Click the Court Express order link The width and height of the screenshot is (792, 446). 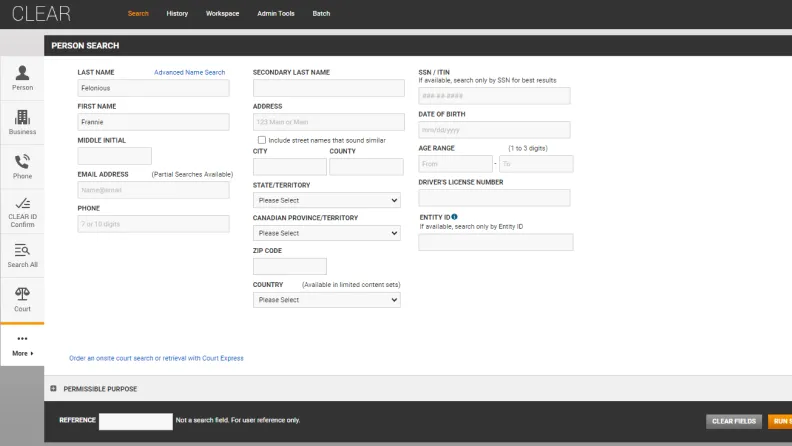pyautogui.click(x=156, y=358)
